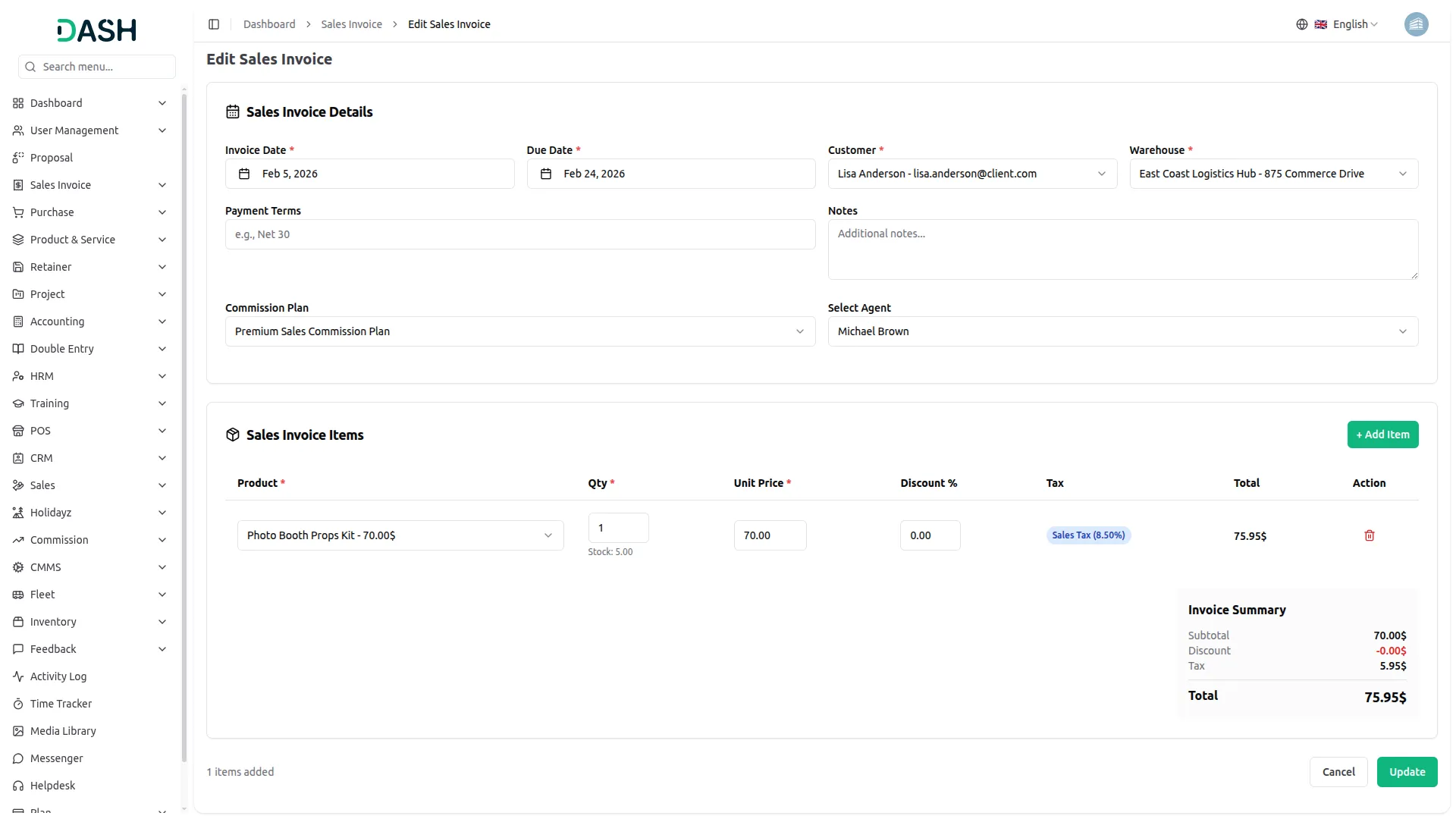1456x819 pixels.
Task: Open the Customer dropdown
Action: 971,174
